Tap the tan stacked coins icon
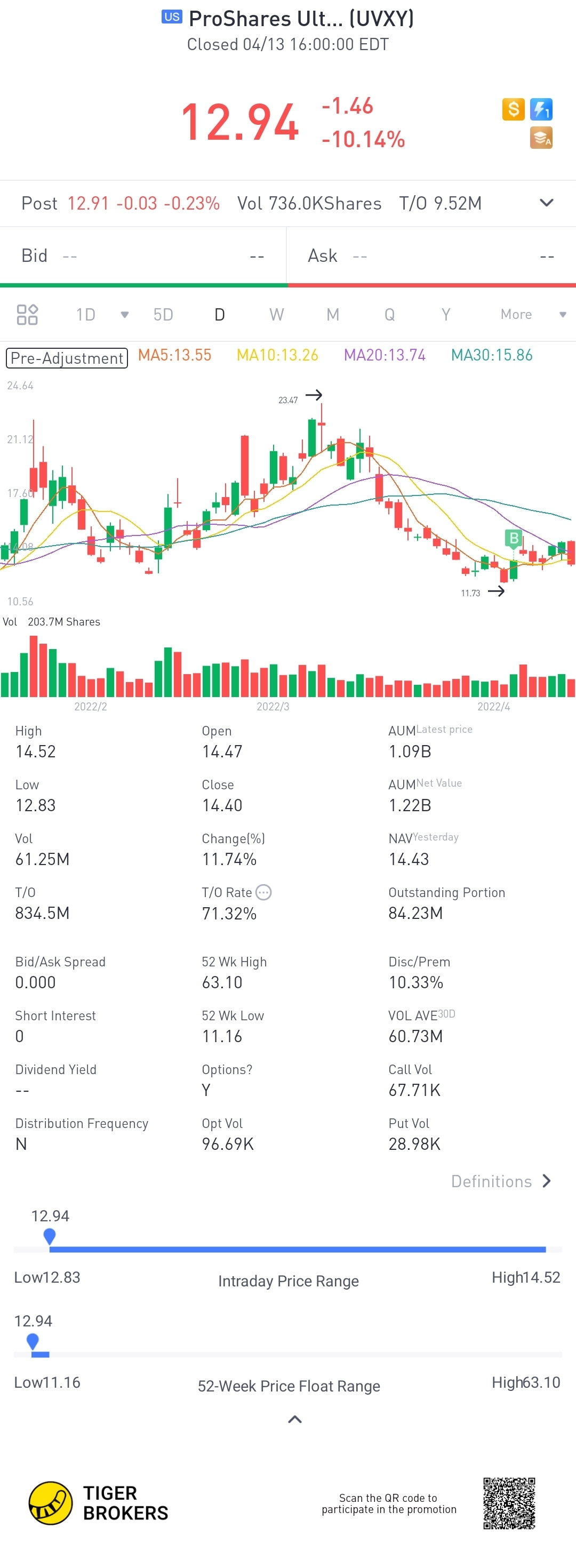 (541, 138)
